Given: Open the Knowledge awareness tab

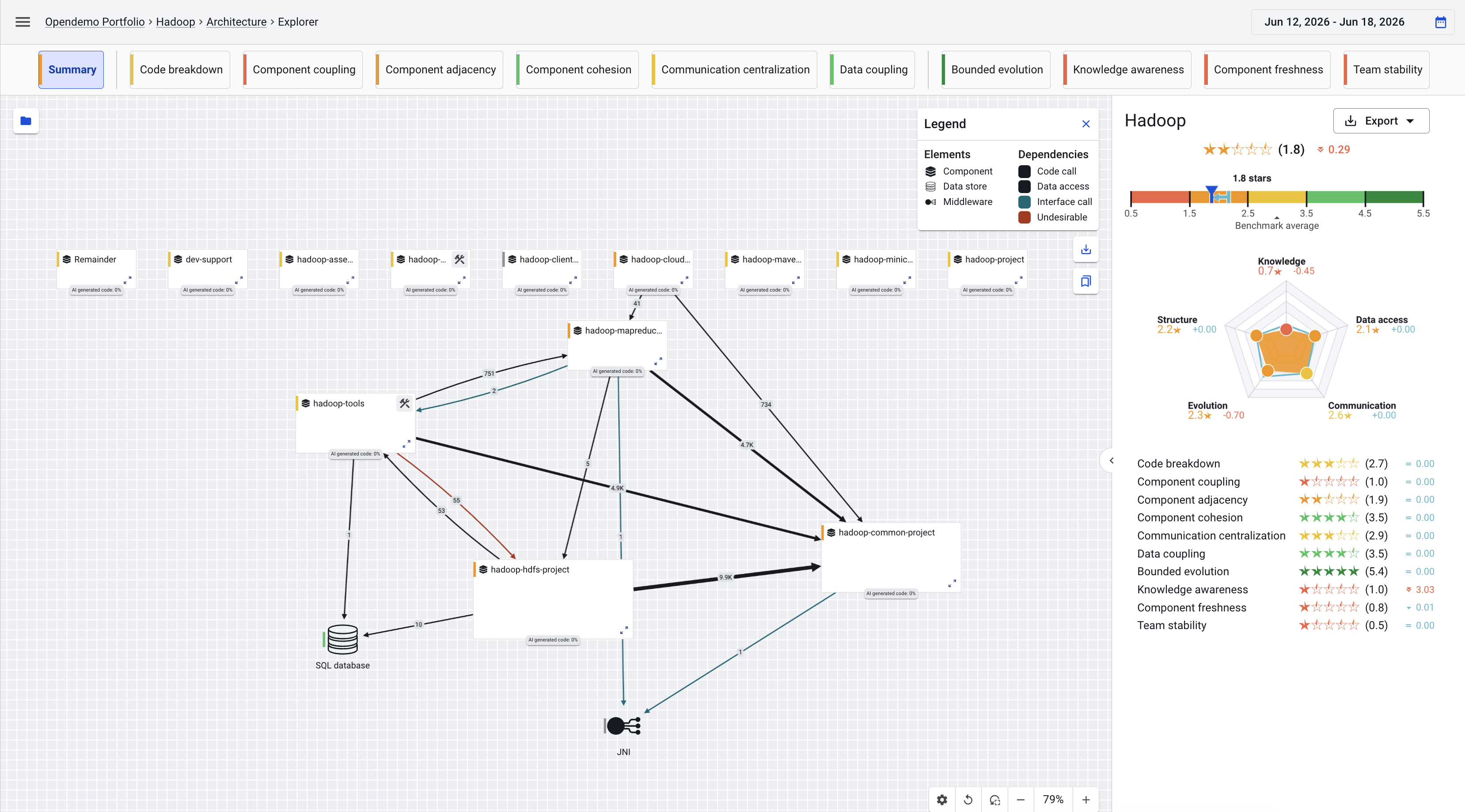Looking at the screenshot, I should click(1127, 69).
